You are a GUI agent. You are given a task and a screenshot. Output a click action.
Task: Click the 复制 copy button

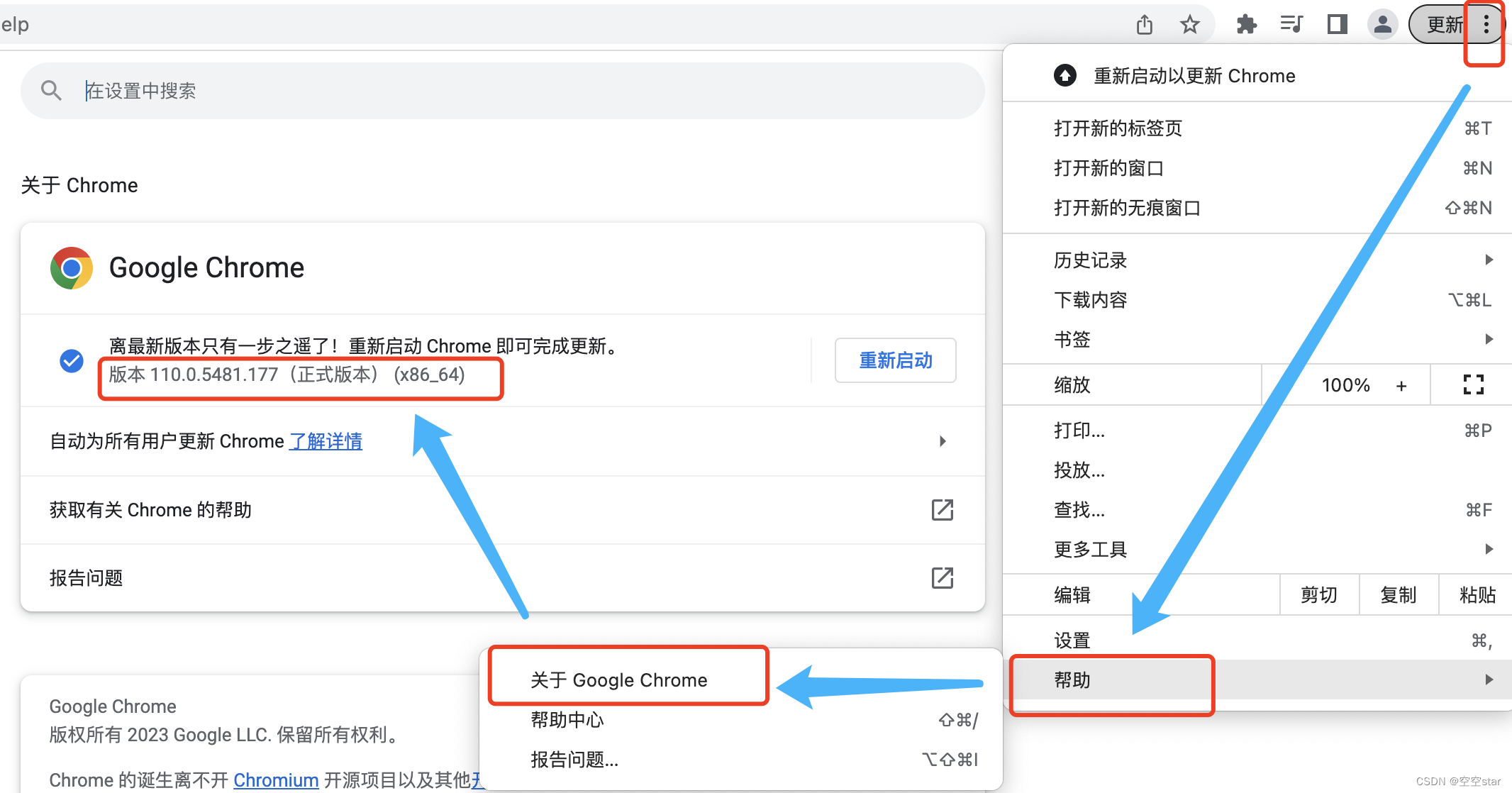tap(1399, 595)
